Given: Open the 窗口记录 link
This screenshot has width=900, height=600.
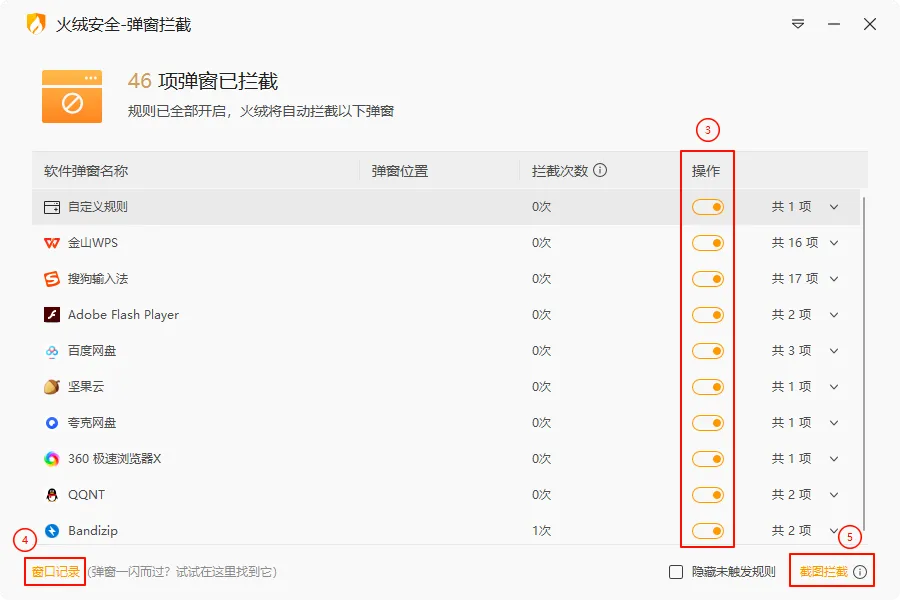Looking at the screenshot, I should point(55,572).
